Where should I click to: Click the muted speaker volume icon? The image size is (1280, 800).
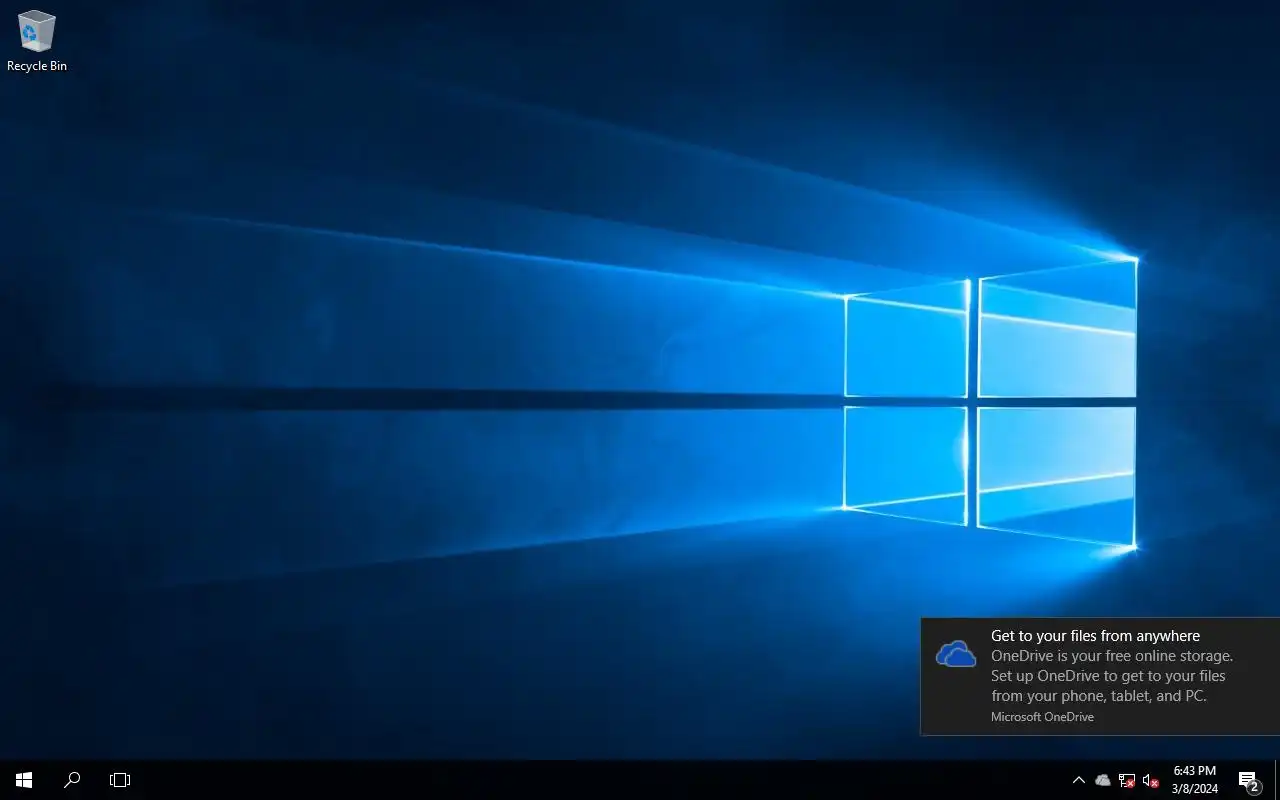pos(1151,780)
